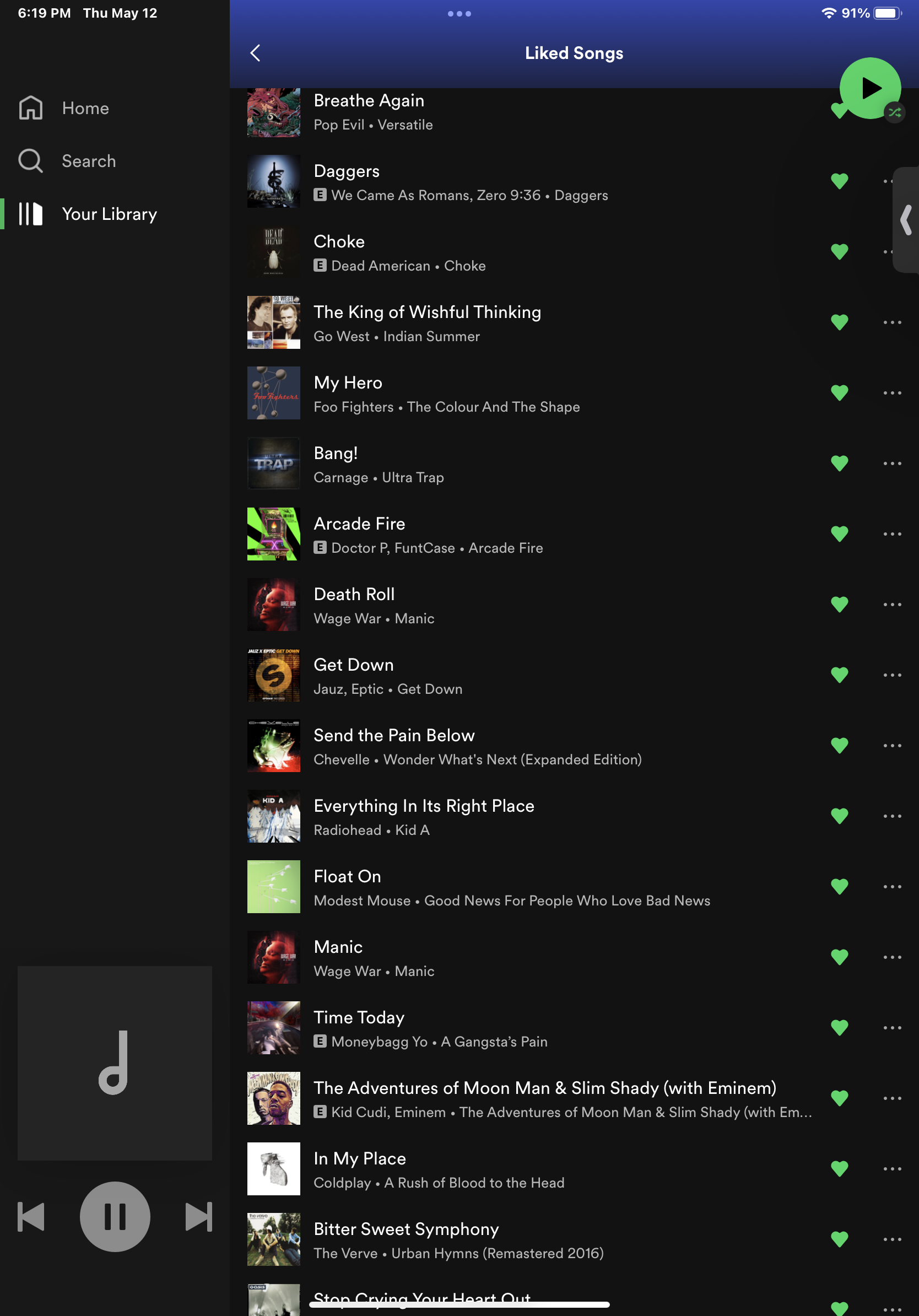This screenshot has height=1316, width=919.
Task: Remove Float On from liked songs
Action: coord(839,887)
